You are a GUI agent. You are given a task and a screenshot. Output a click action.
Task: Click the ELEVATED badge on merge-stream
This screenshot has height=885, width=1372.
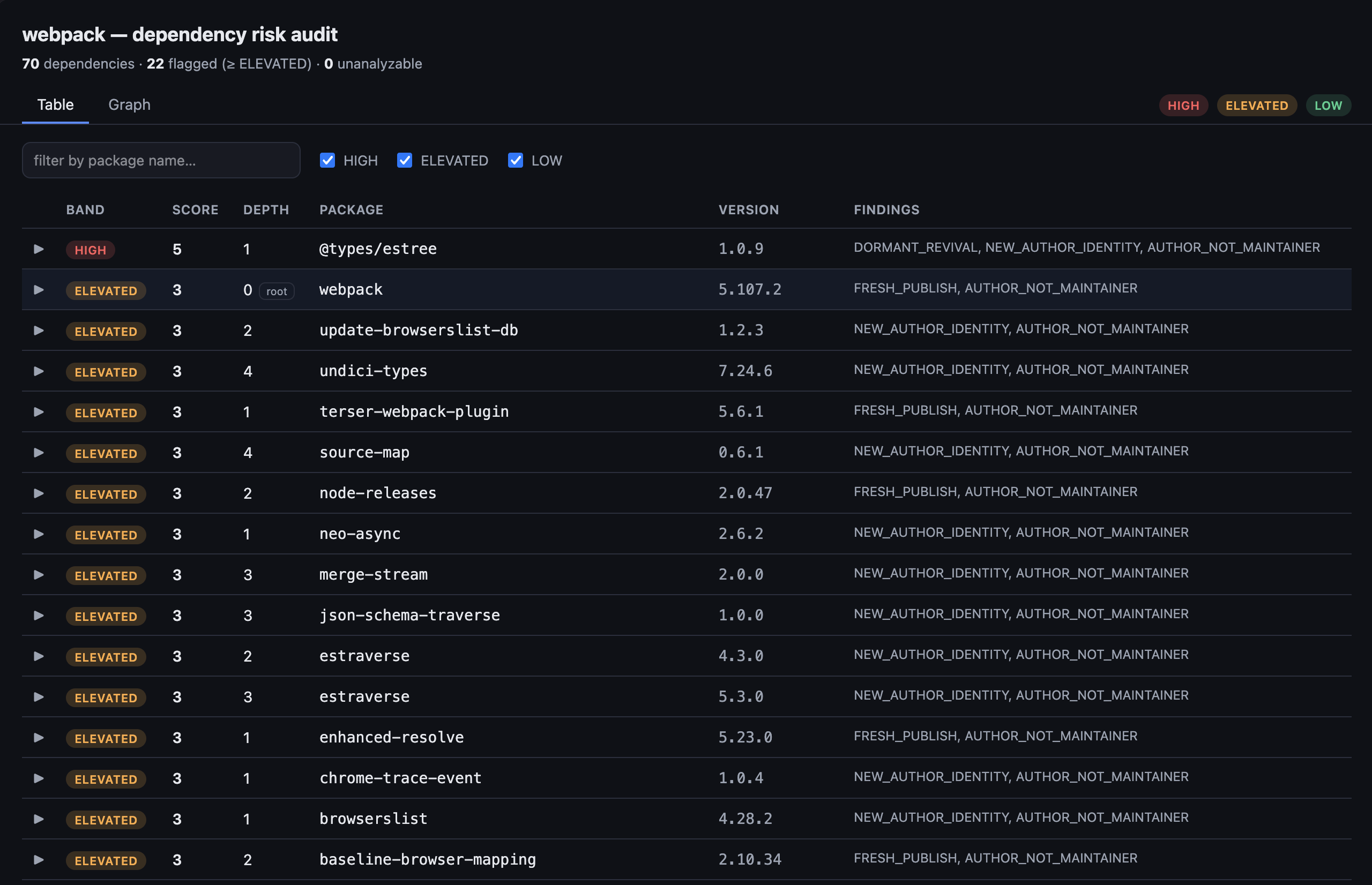[106, 576]
